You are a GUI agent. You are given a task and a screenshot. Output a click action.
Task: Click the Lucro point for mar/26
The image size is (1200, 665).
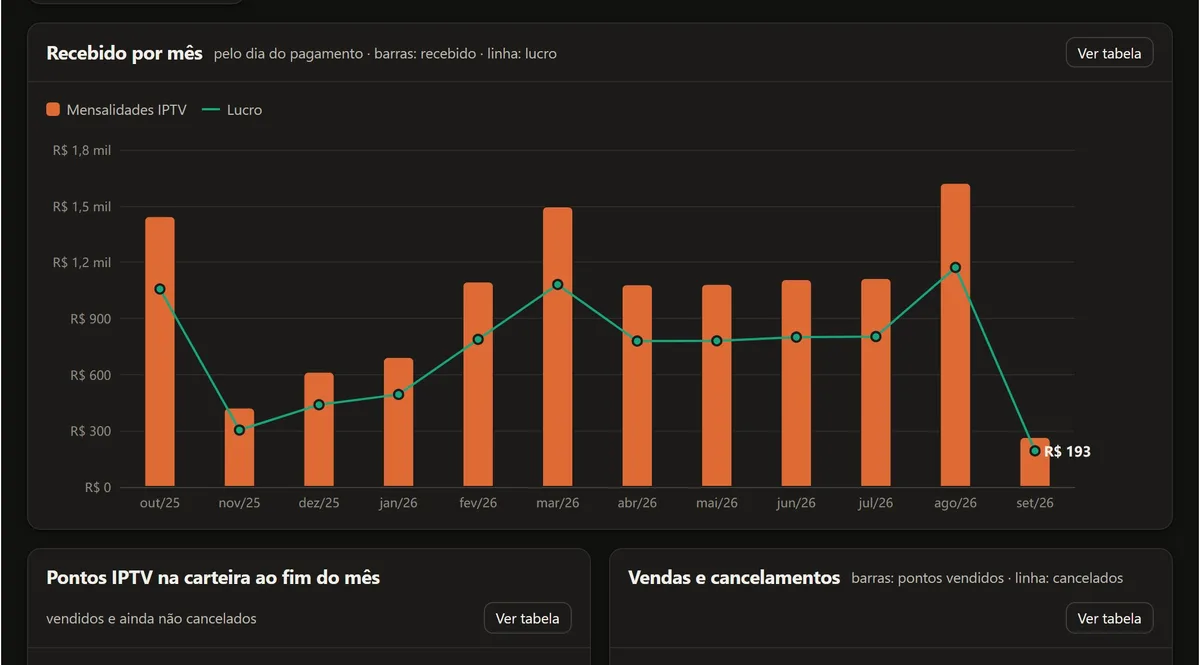pos(558,285)
